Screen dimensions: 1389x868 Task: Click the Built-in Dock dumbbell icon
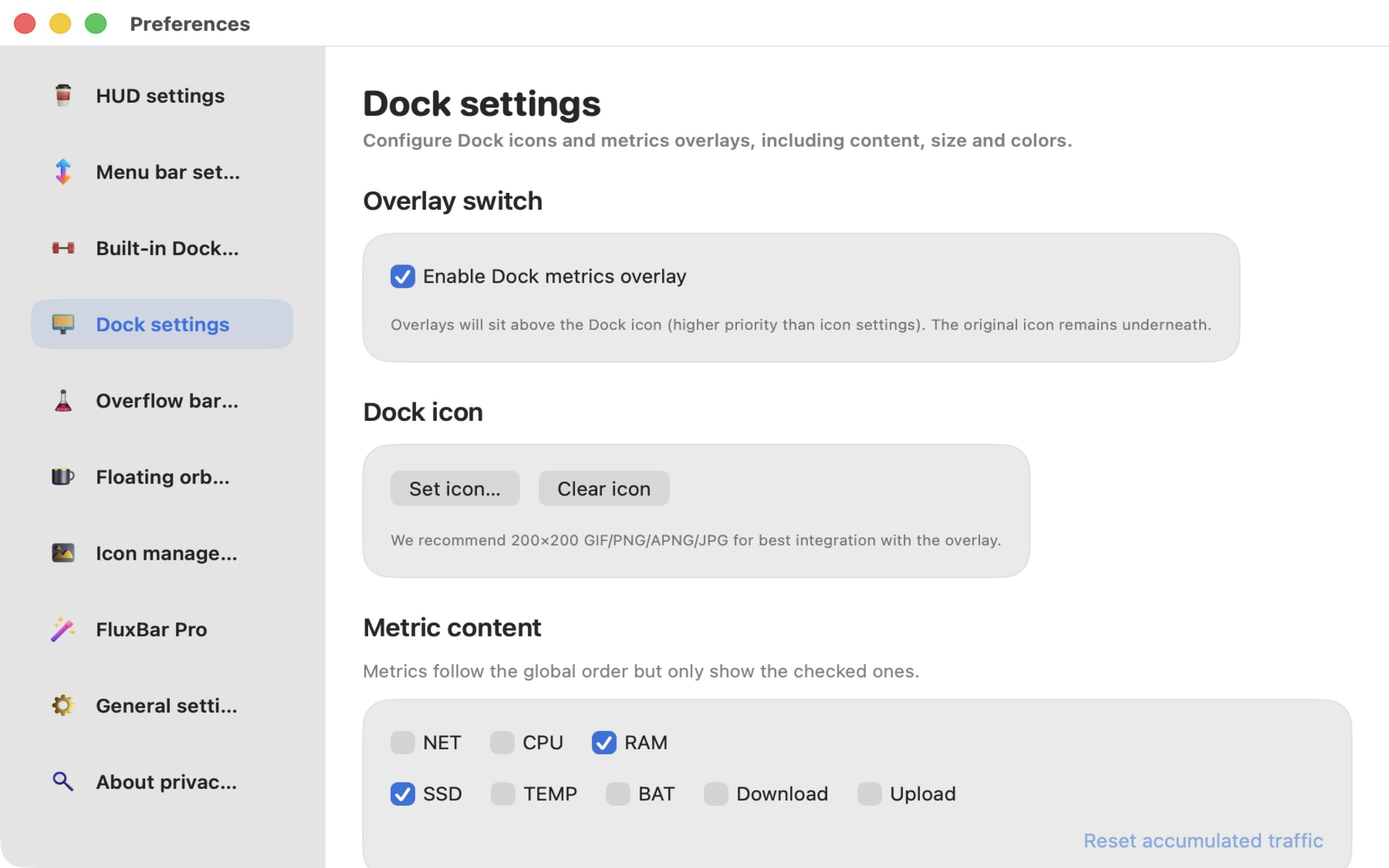[63, 248]
